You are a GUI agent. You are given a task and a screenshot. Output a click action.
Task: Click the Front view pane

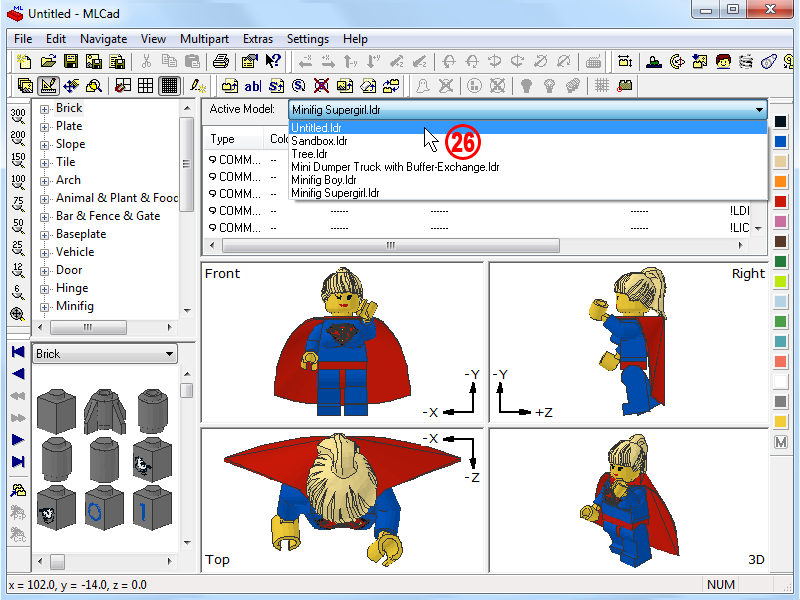[342, 342]
